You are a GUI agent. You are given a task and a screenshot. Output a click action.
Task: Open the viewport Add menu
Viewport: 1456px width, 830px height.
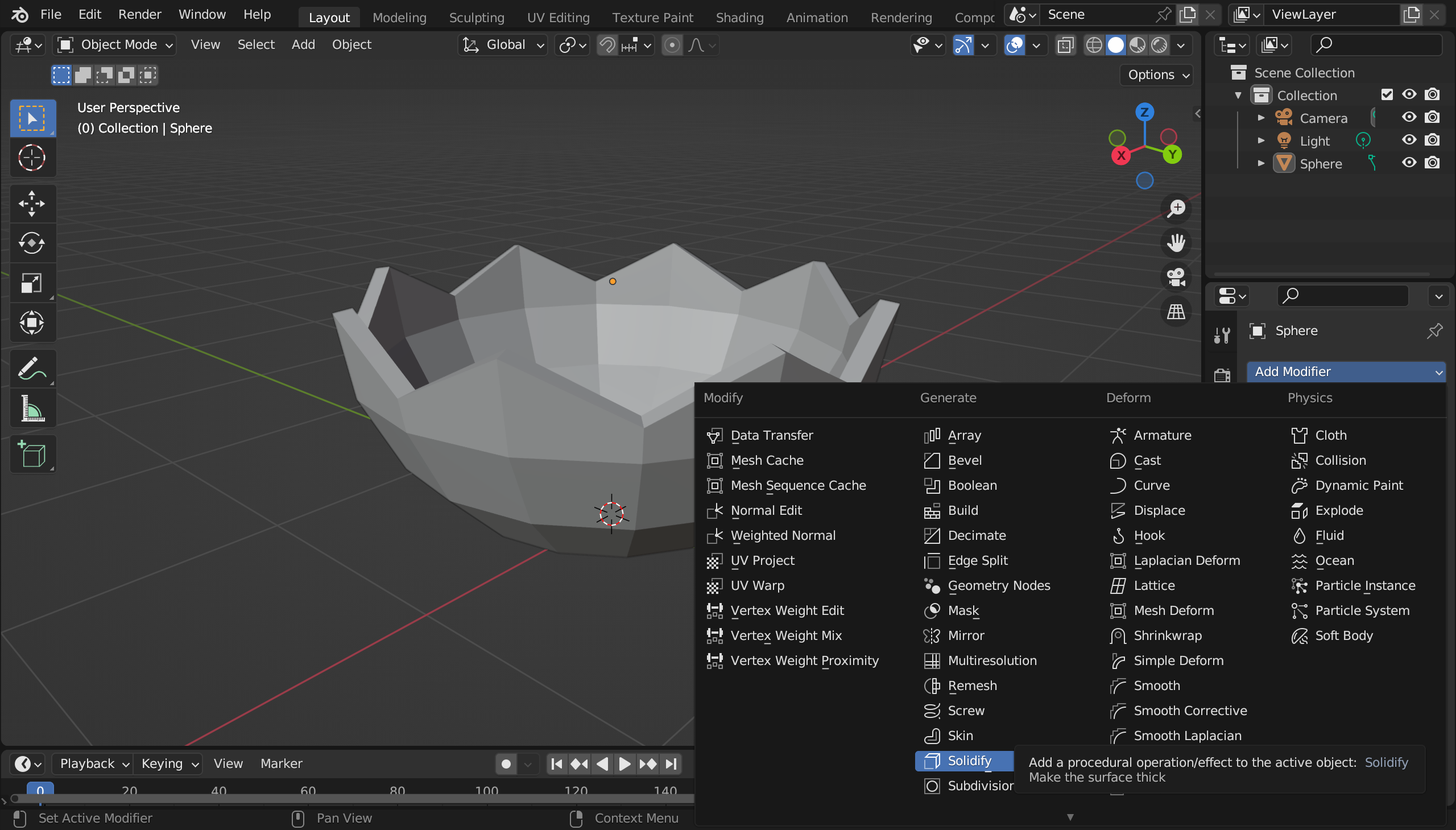pyautogui.click(x=303, y=45)
